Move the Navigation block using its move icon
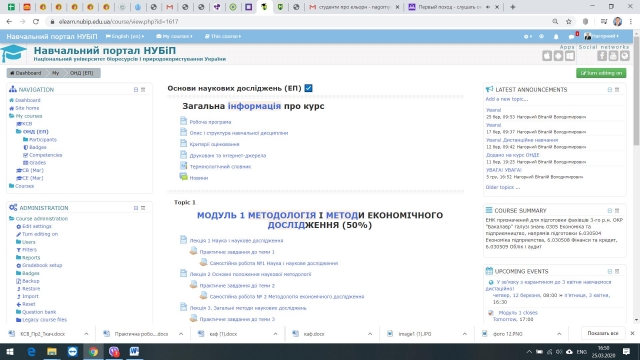The height and width of the screenshot is (360, 640). pos(143,89)
